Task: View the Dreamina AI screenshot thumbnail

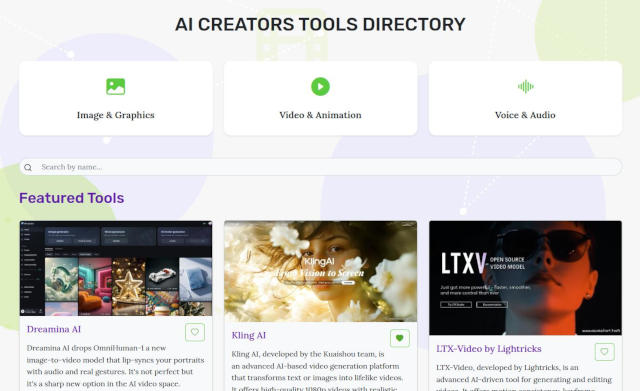Action: (116, 269)
